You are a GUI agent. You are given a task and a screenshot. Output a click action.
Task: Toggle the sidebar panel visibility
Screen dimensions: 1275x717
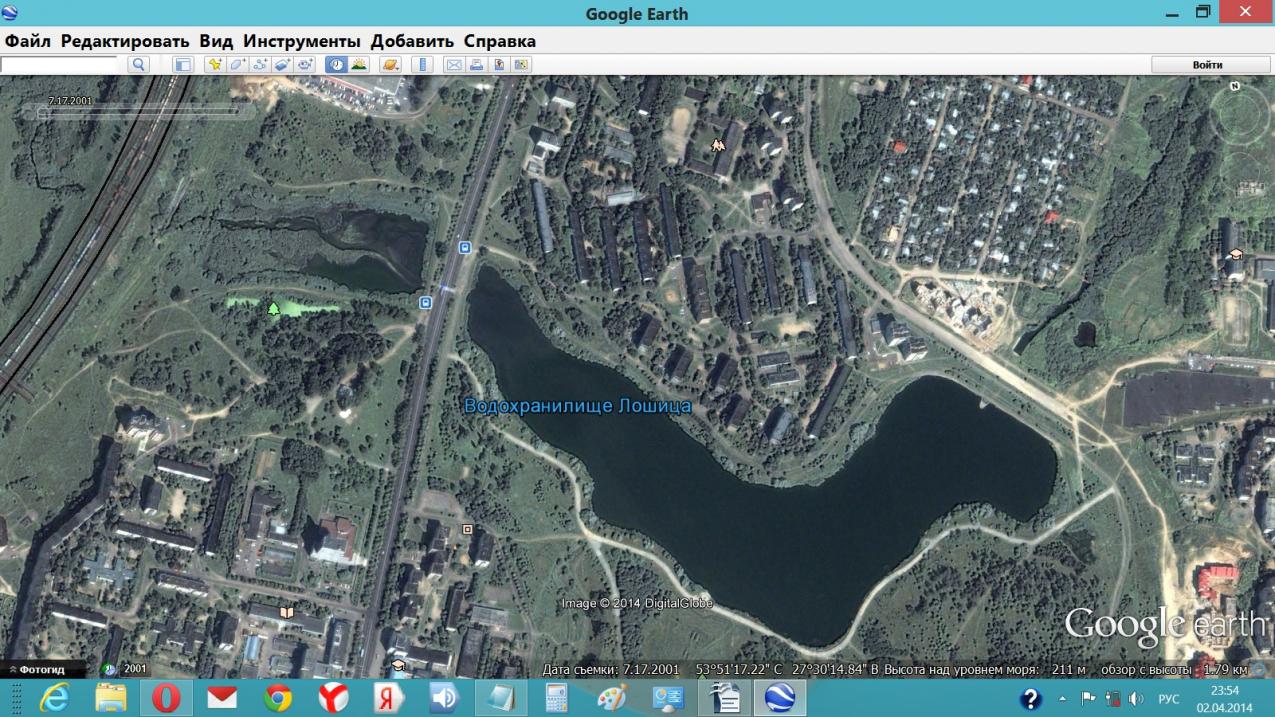(182, 65)
